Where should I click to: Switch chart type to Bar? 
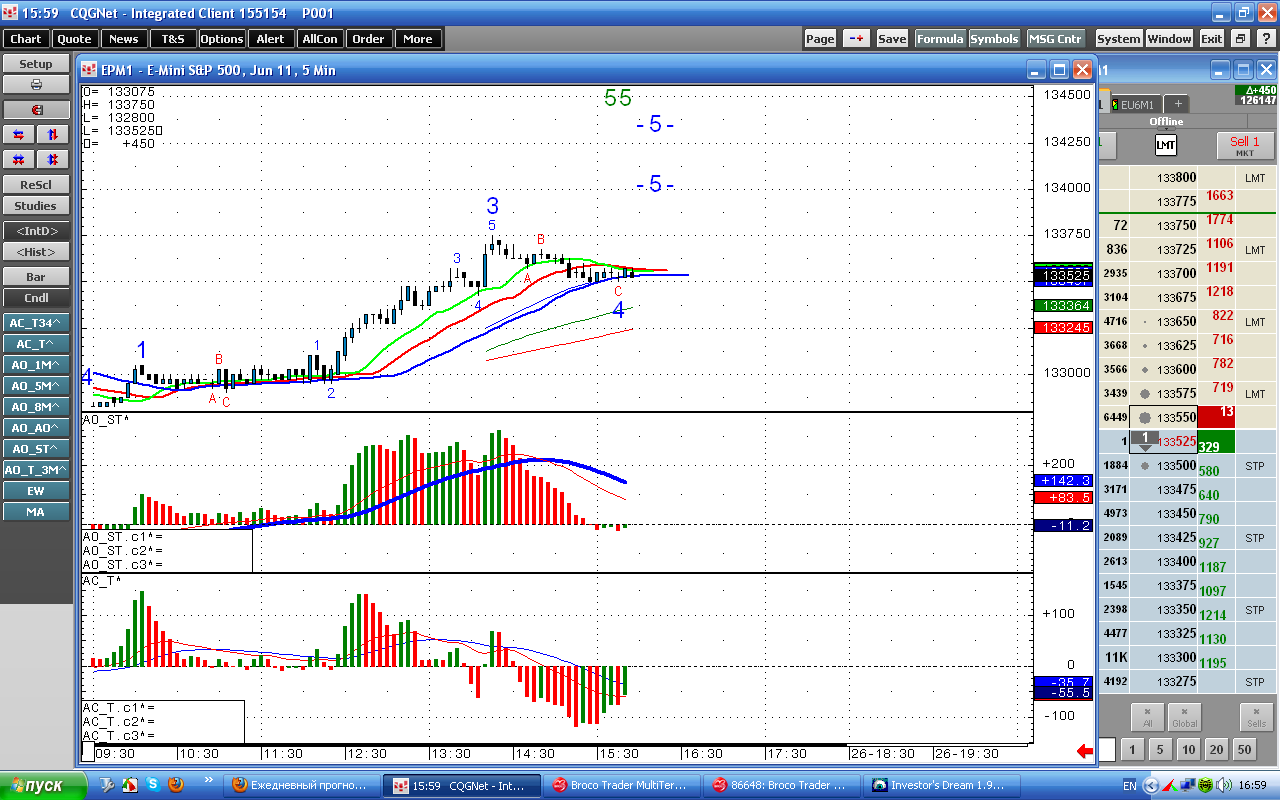pyautogui.click(x=36, y=276)
